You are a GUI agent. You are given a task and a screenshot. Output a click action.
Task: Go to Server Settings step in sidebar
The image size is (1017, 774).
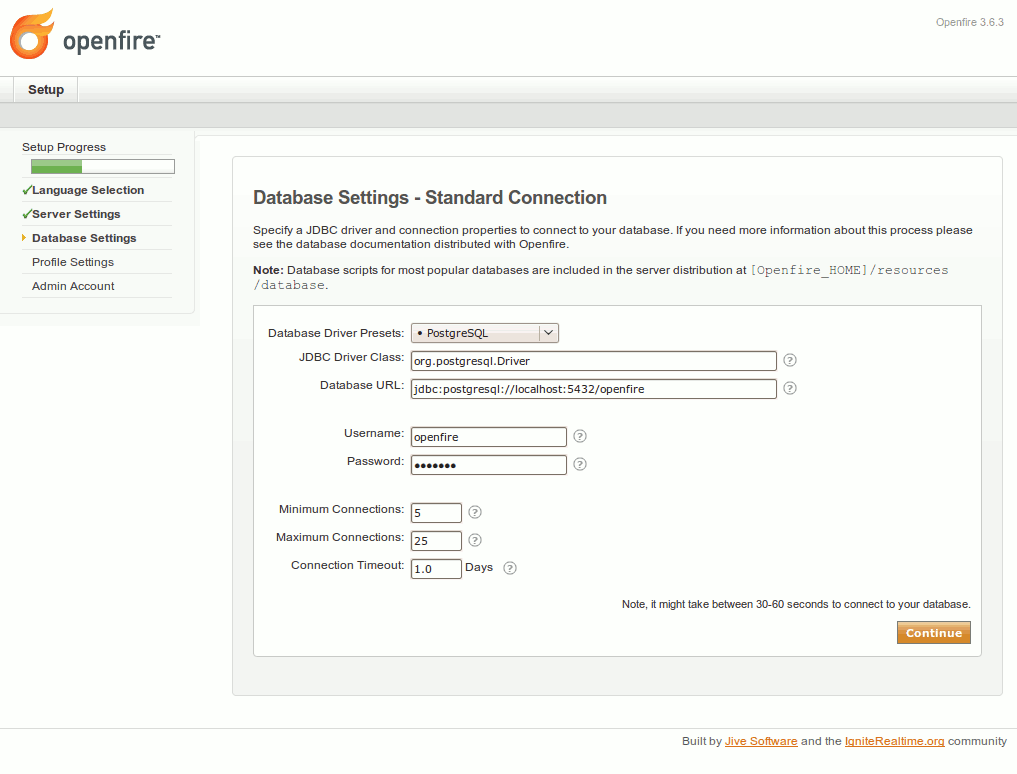pyautogui.click(x=76, y=214)
